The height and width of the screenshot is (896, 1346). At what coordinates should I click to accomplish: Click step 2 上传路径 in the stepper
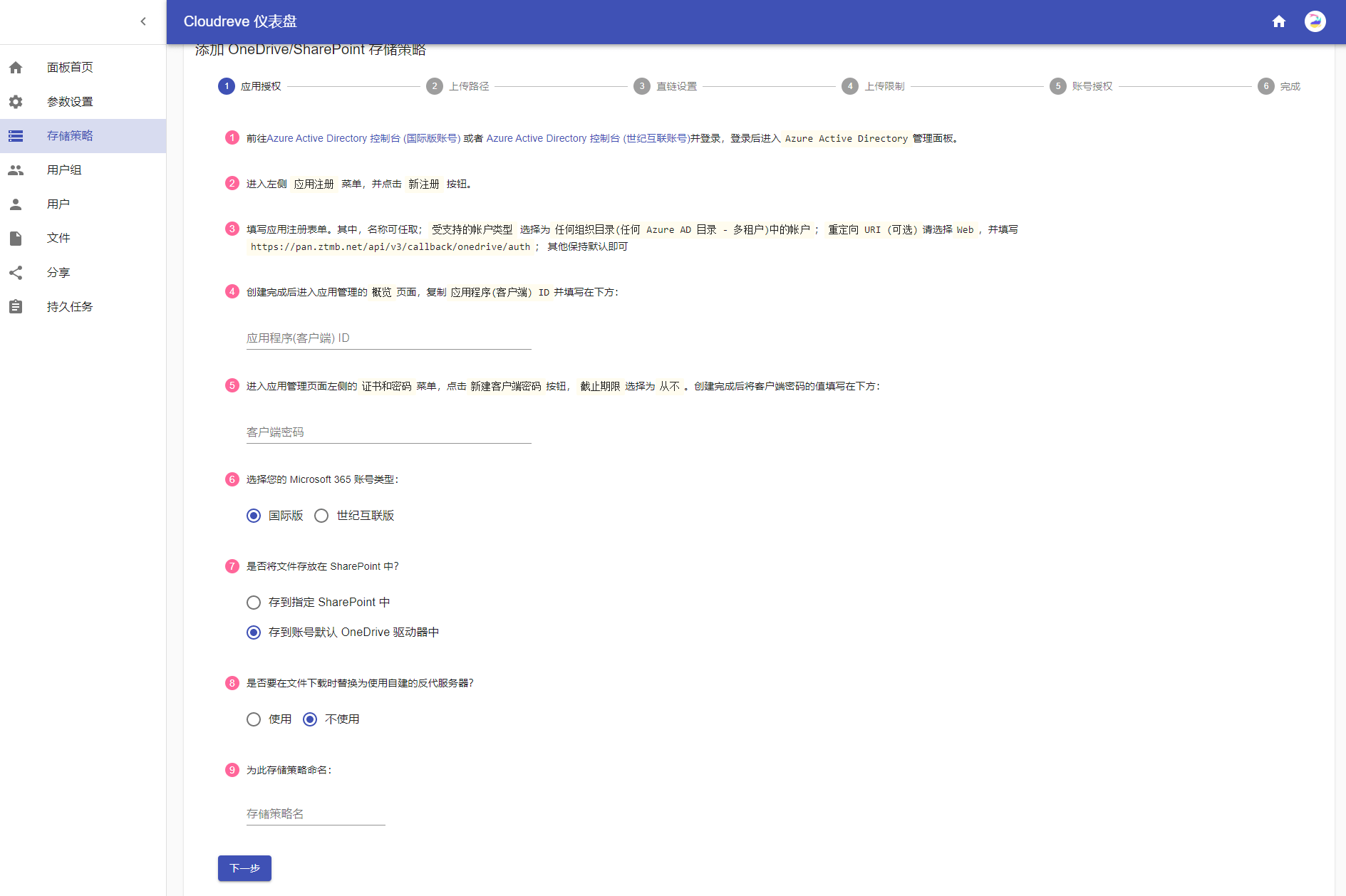pyautogui.click(x=457, y=86)
